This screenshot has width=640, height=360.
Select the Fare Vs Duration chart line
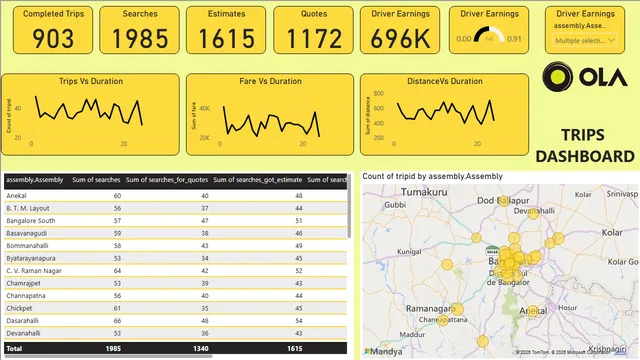pos(271,122)
